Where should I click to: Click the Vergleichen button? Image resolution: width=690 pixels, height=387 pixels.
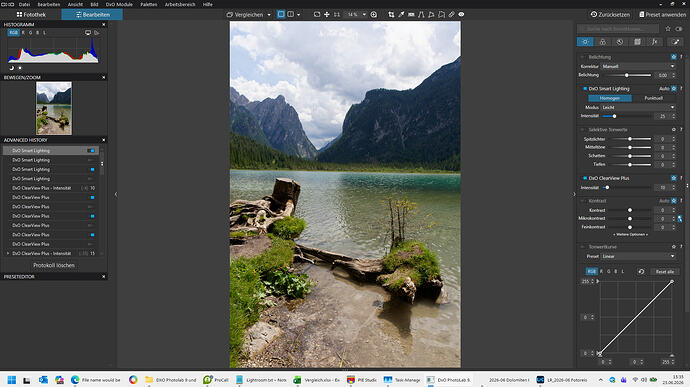tap(245, 15)
